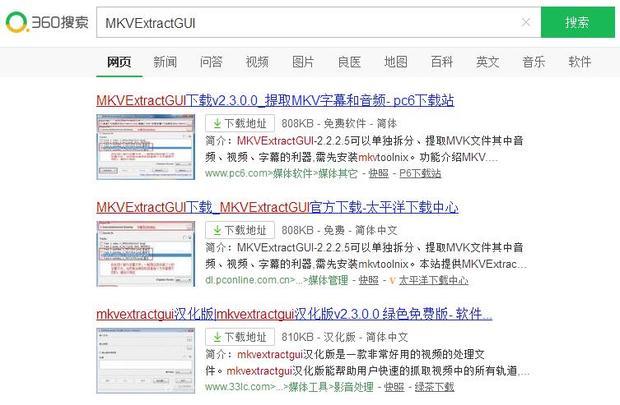Click the pc6 result screenshot thumbnail
620x405 pixels.
pyautogui.click(x=146, y=147)
